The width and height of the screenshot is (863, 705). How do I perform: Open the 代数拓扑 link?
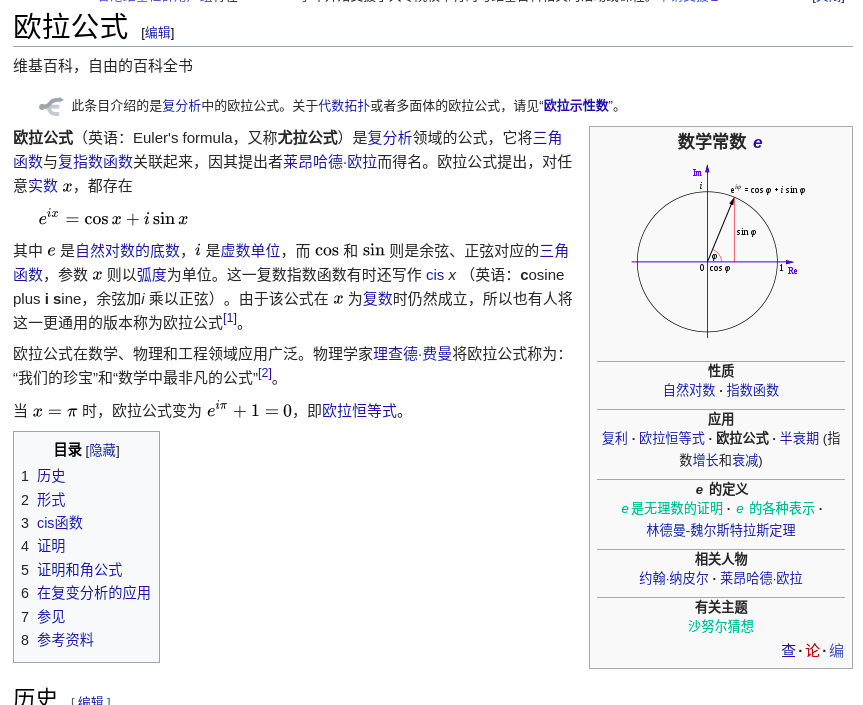(x=344, y=106)
